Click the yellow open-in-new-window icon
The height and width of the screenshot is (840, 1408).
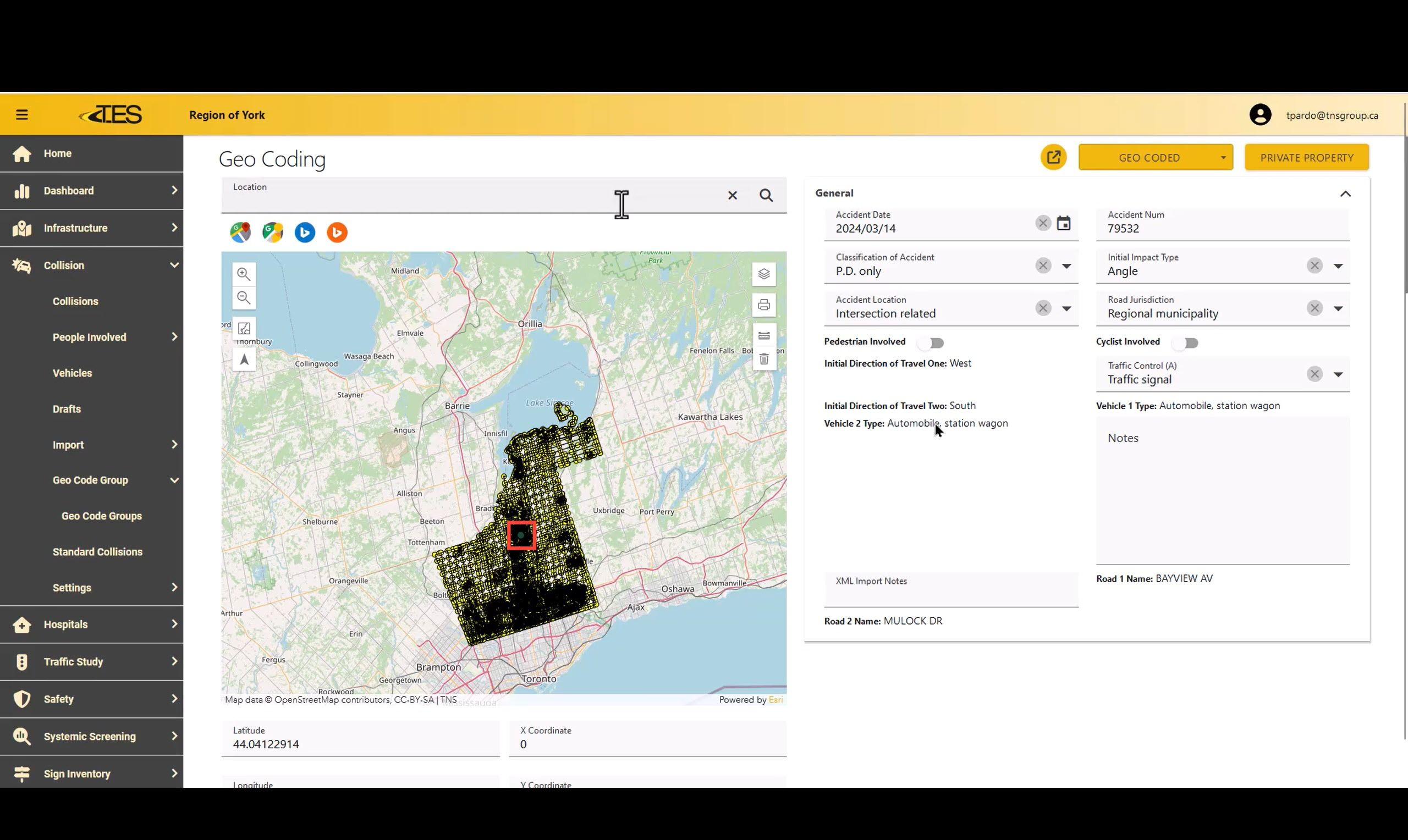click(1054, 157)
